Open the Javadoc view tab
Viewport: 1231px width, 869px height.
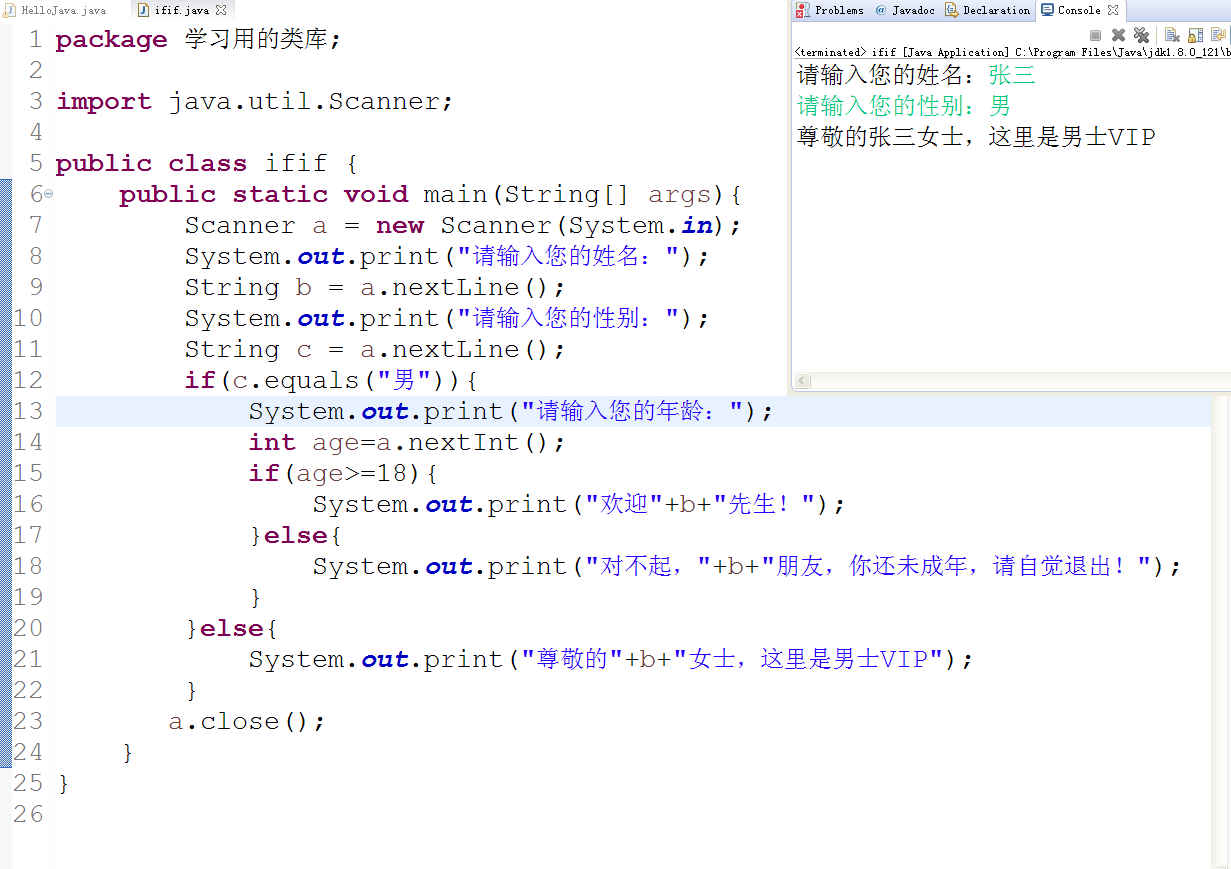(x=904, y=10)
